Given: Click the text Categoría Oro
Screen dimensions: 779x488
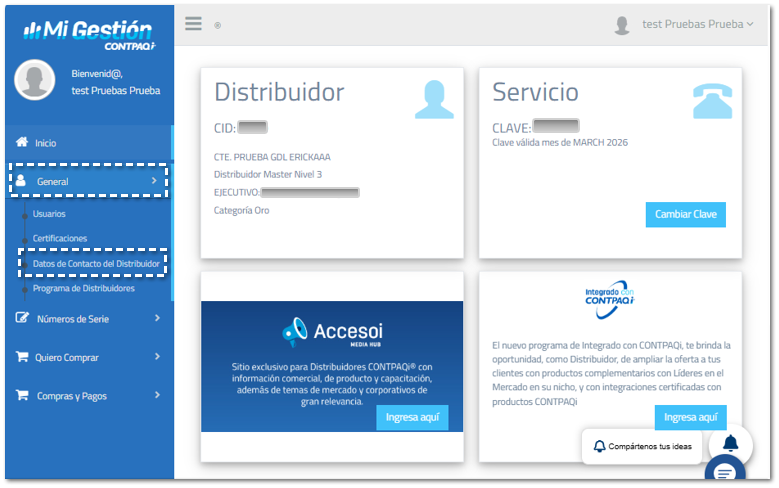Looking at the screenshot, I should (x=241, y=210).
